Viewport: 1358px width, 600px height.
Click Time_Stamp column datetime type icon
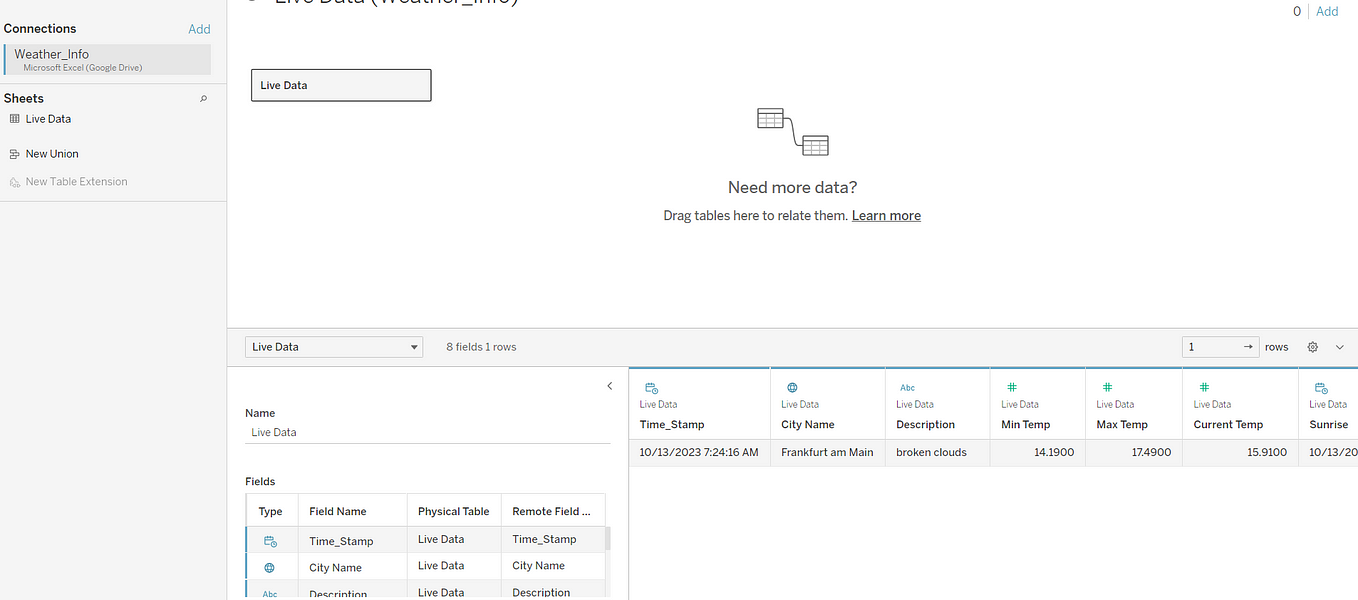click(651, 387)
